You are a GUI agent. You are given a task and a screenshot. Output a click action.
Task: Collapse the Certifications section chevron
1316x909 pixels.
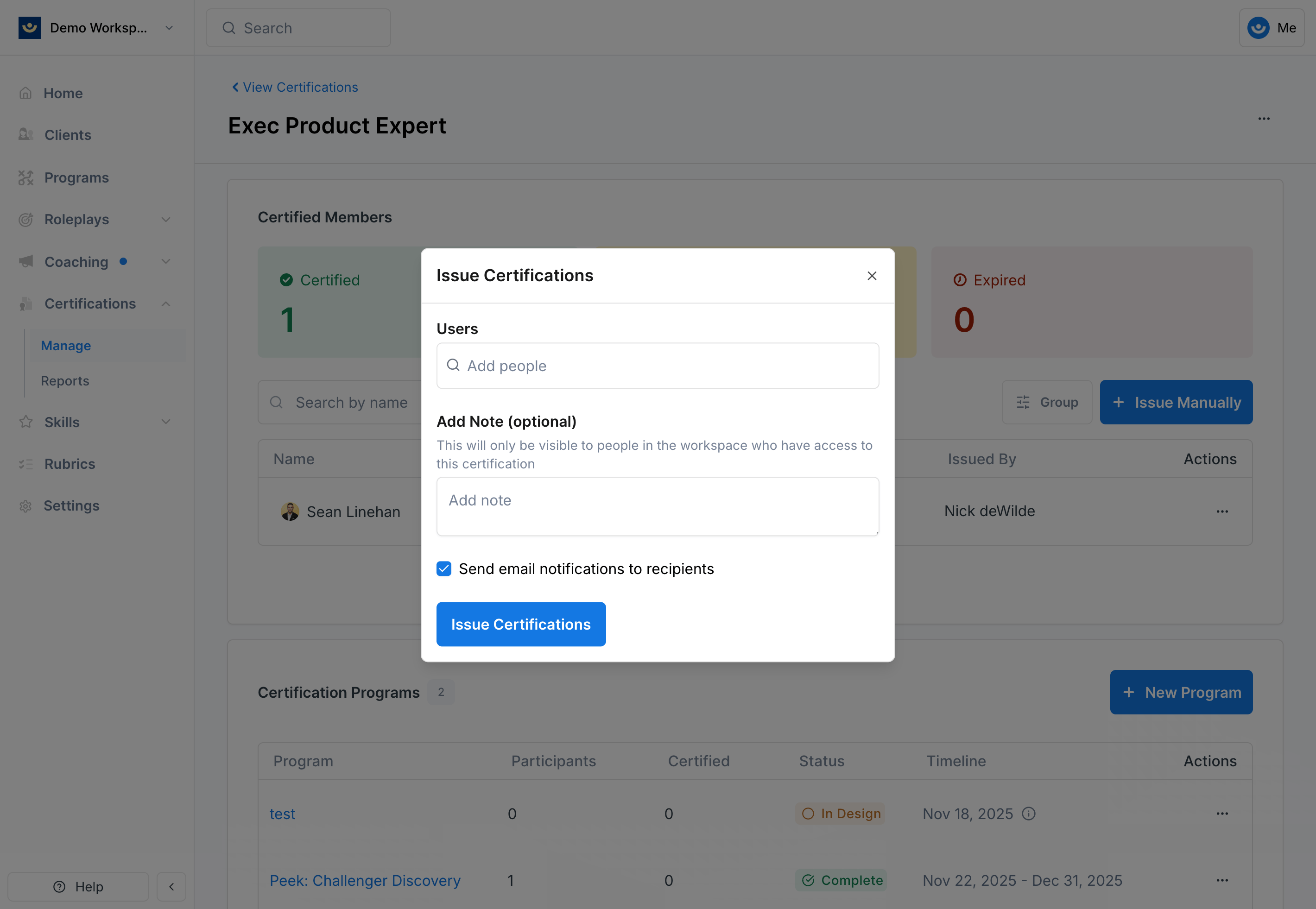[166, 303]
